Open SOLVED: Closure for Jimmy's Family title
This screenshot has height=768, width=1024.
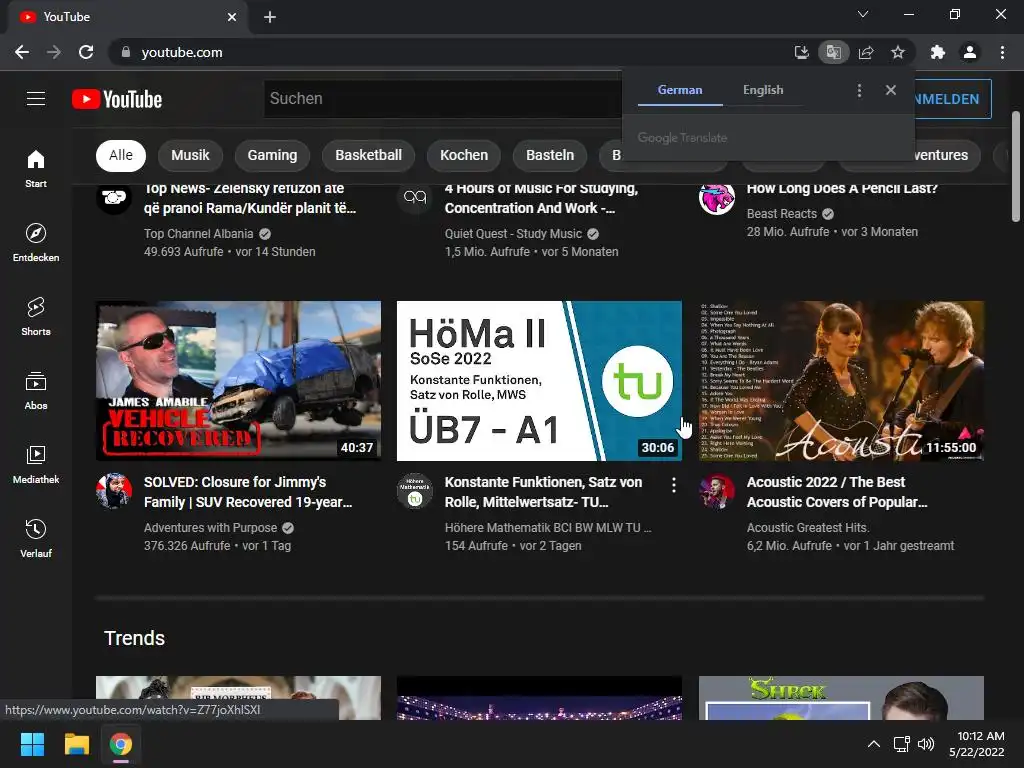pyautogui.click(x=248, y=492)
